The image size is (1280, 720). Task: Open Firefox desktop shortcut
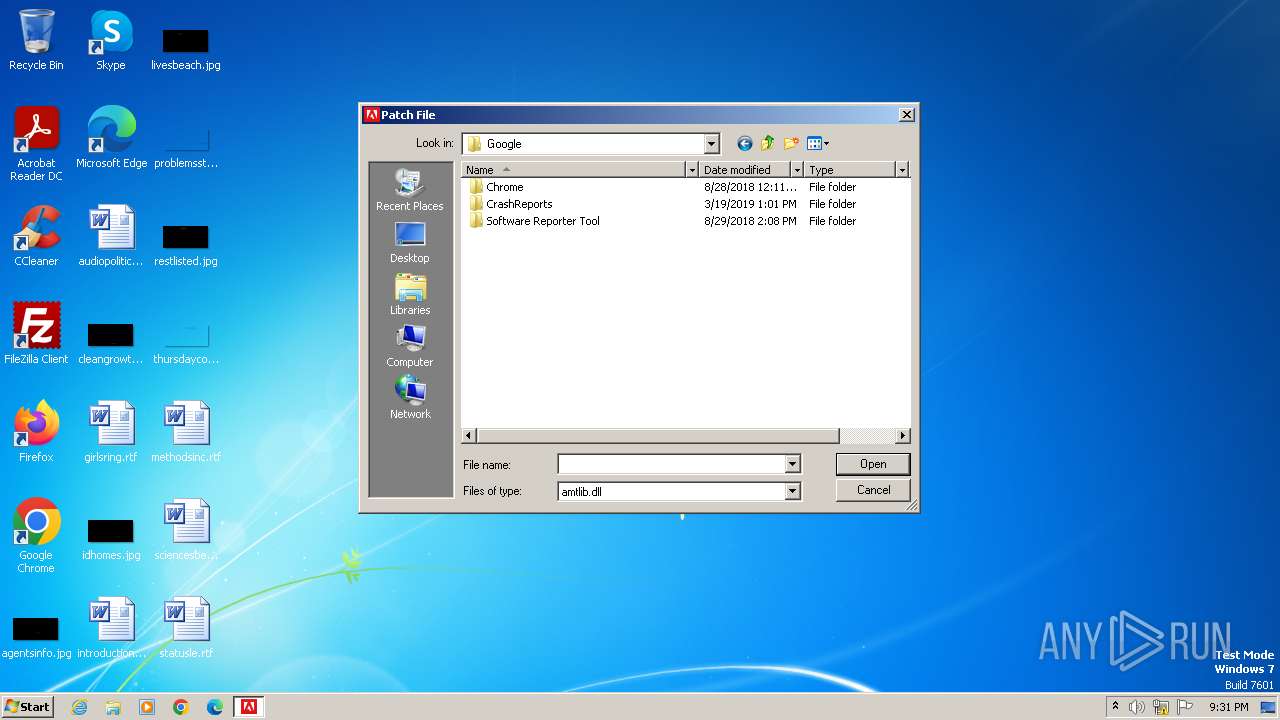click(x=36, y=432)
